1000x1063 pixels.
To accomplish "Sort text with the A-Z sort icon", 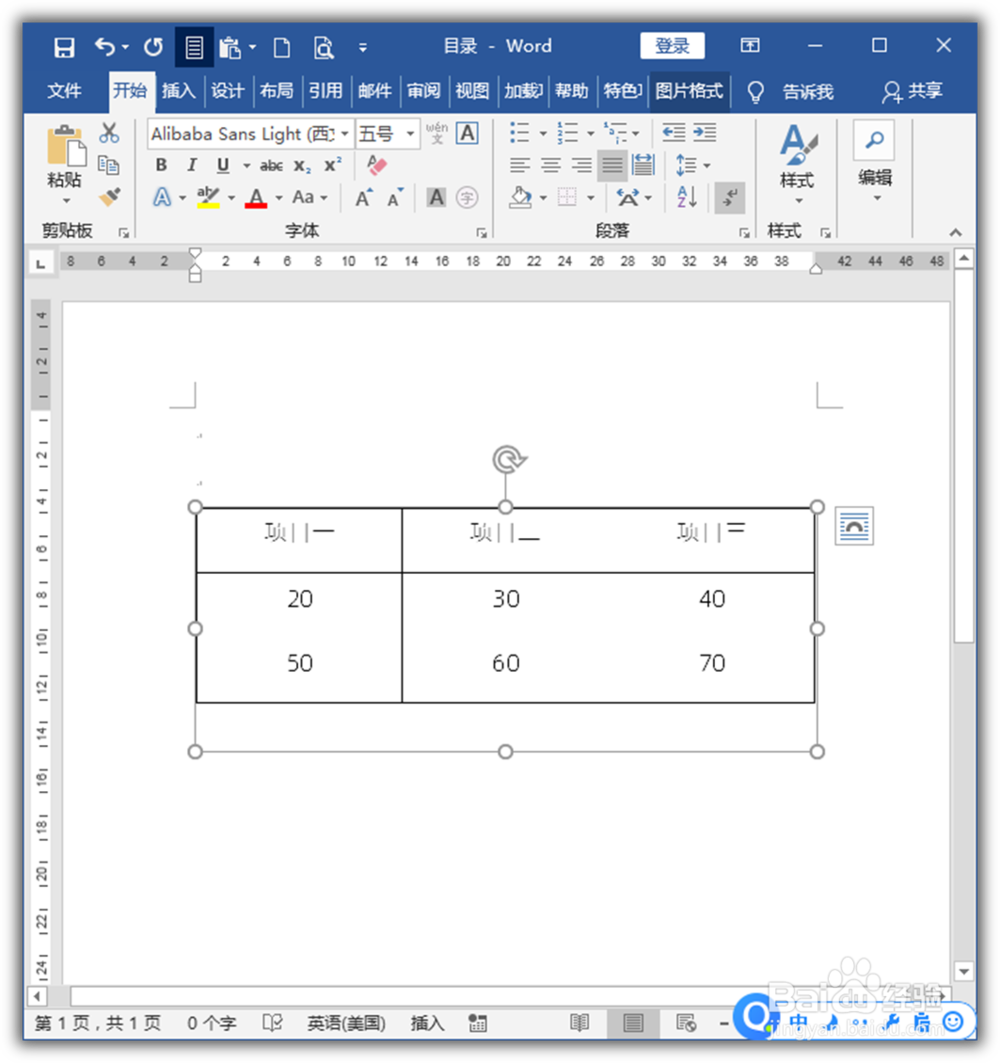I will click(687, 197).
